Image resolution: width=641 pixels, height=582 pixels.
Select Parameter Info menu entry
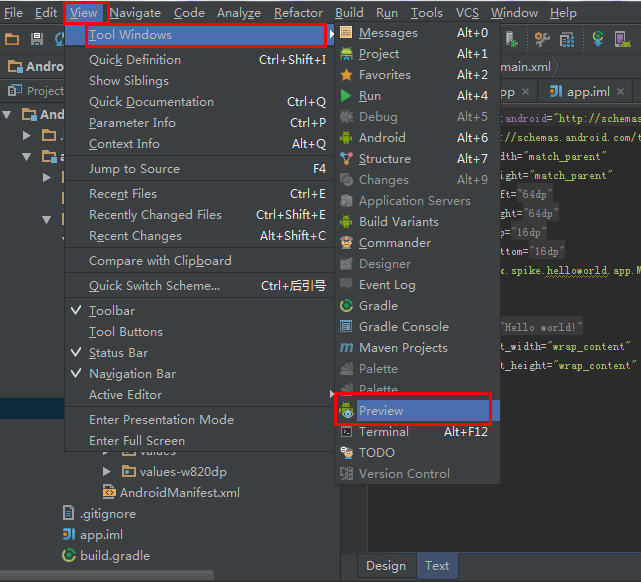199,123
